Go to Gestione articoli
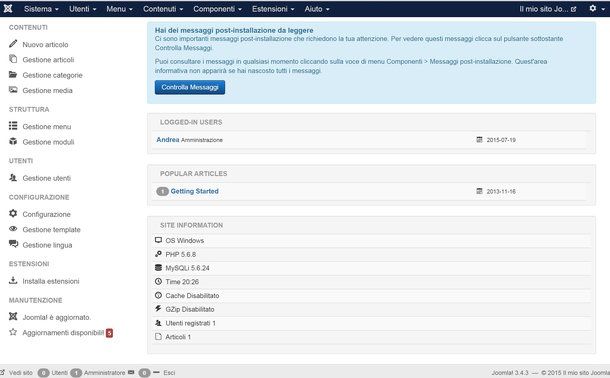Viewport: 610px width, 378px height. [x=48, y=60]
